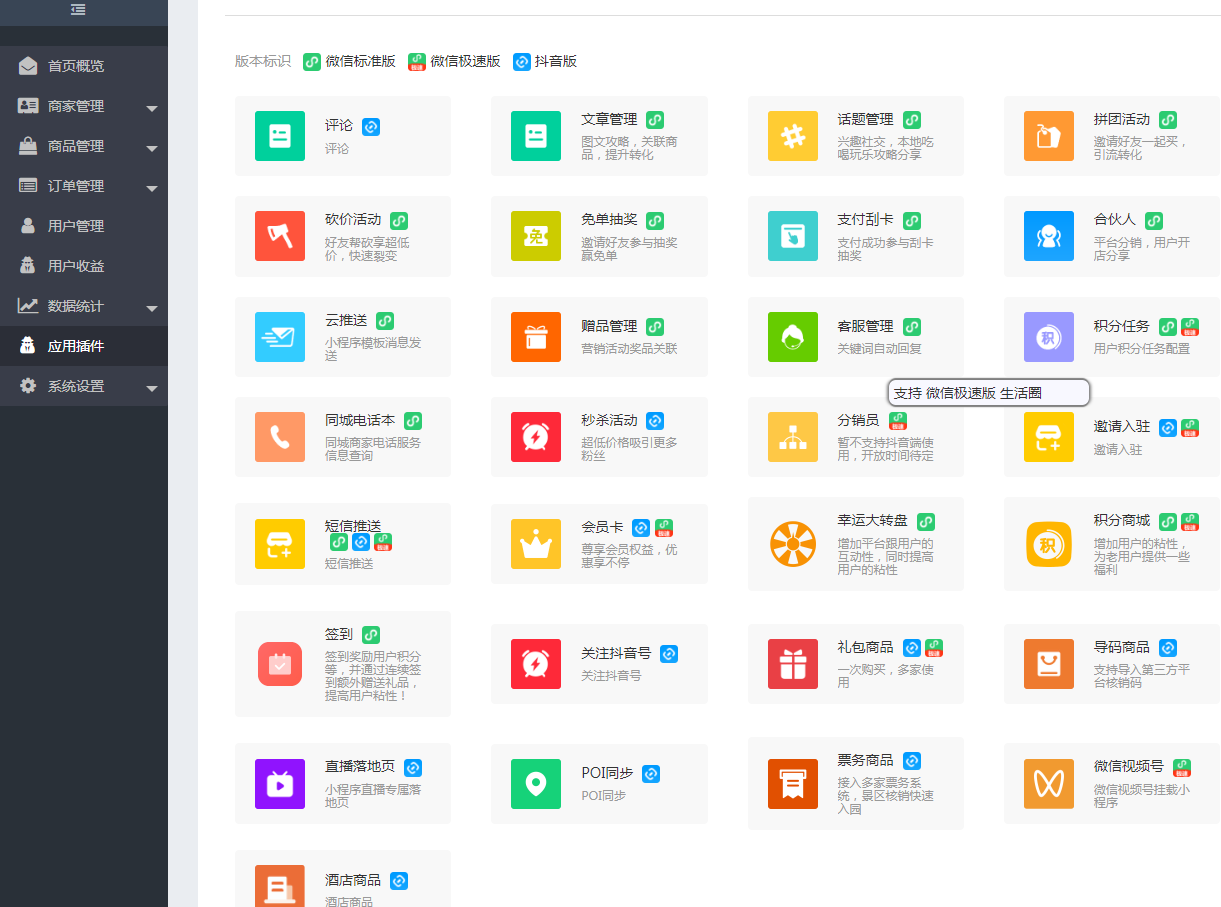Expand the 订单管理 menu arrow
Viewport: 1221px width, 907px height.
[x=152, y=188]
